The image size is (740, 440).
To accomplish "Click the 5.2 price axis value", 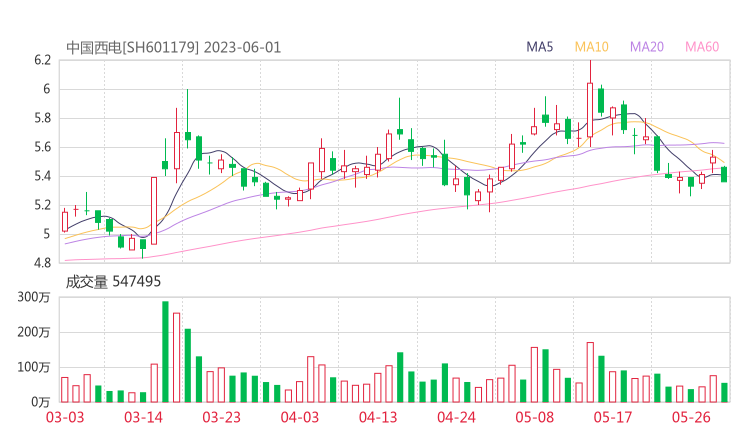I will tap(42, 205).
